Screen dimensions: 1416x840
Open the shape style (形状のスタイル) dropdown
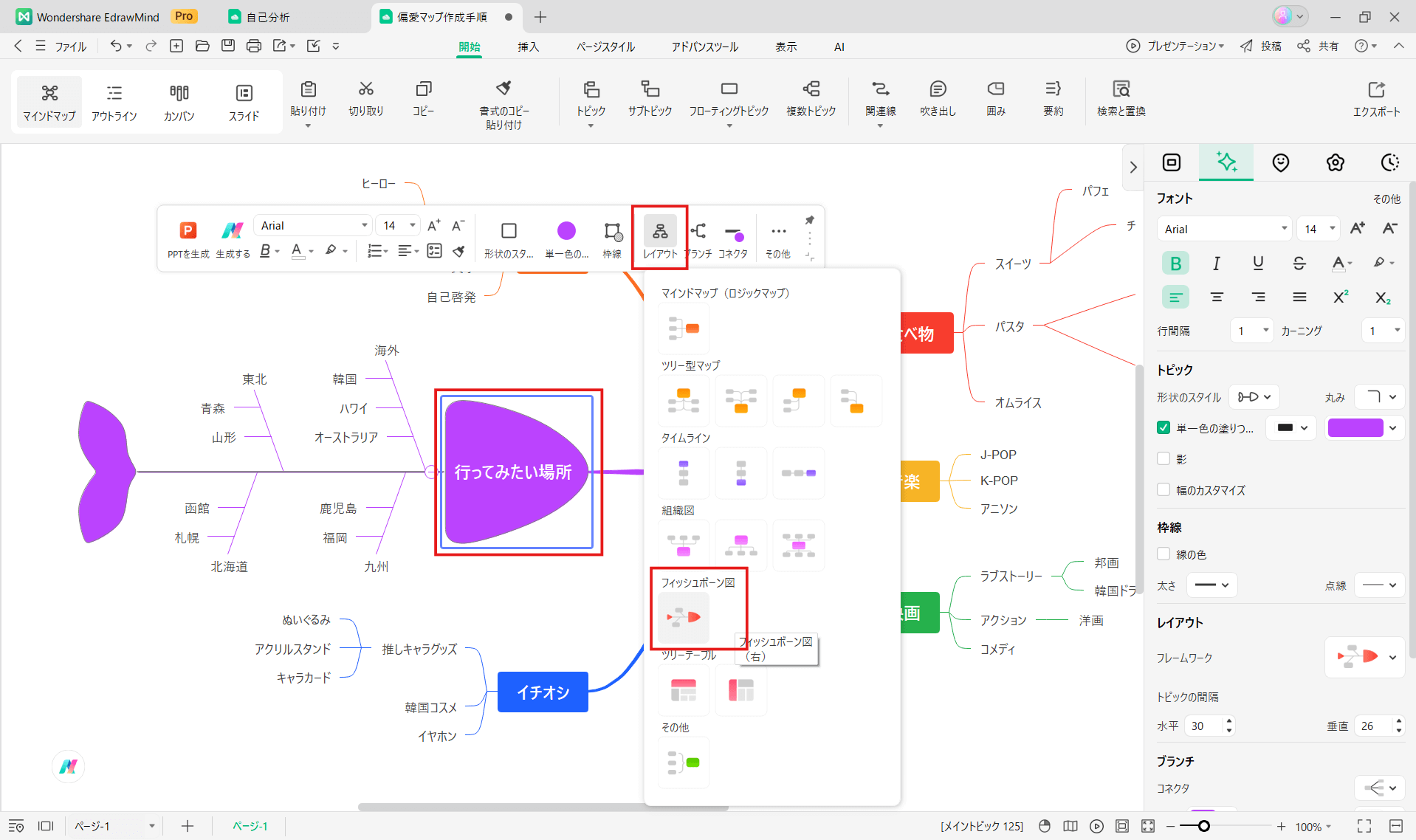[x=1254, y=397]
